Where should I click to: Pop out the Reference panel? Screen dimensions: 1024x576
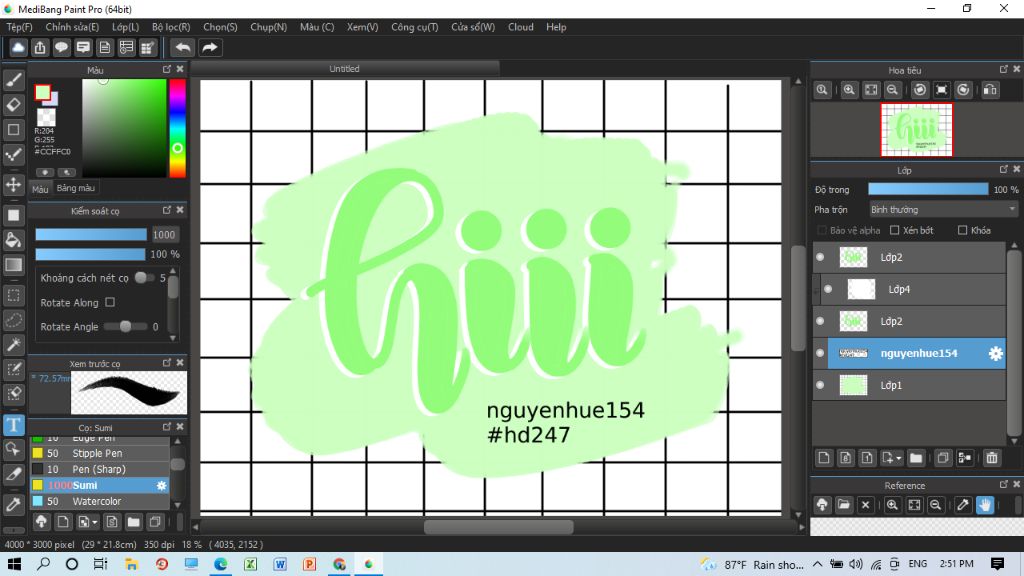(1004, 485)
